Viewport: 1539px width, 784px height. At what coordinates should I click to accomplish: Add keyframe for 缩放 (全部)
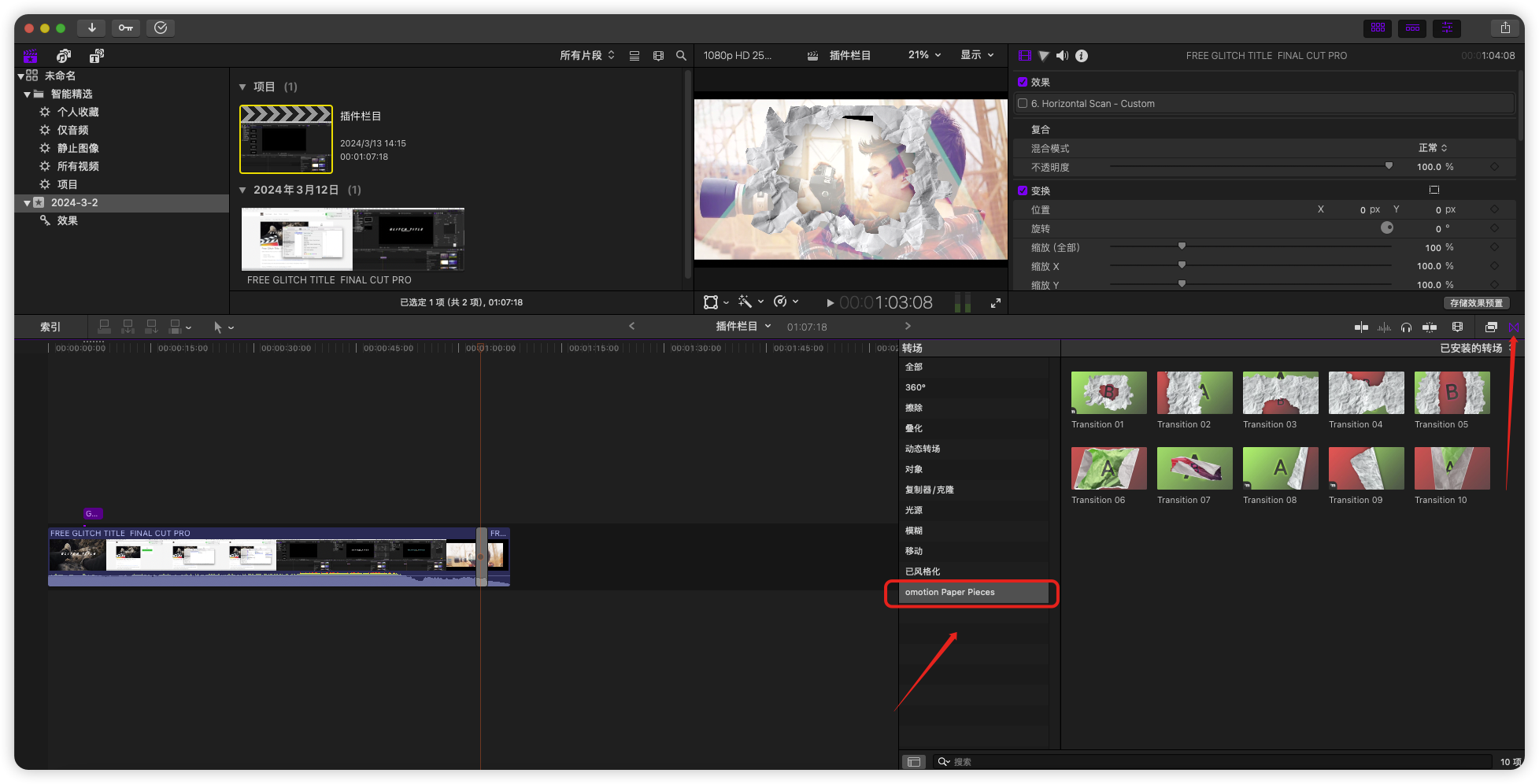(x=1494, y=247)
